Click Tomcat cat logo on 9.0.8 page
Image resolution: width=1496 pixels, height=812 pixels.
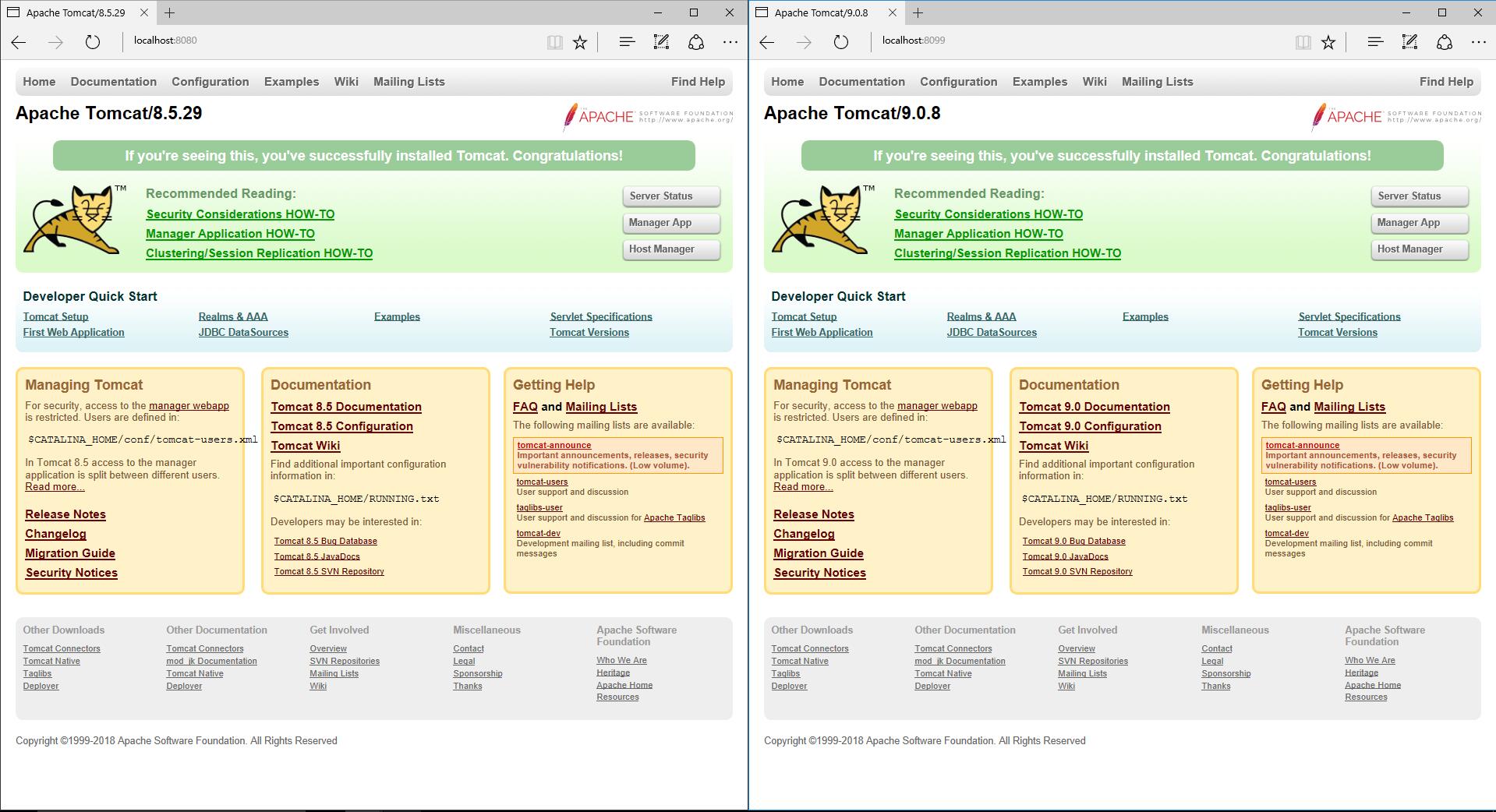point(823,220)
